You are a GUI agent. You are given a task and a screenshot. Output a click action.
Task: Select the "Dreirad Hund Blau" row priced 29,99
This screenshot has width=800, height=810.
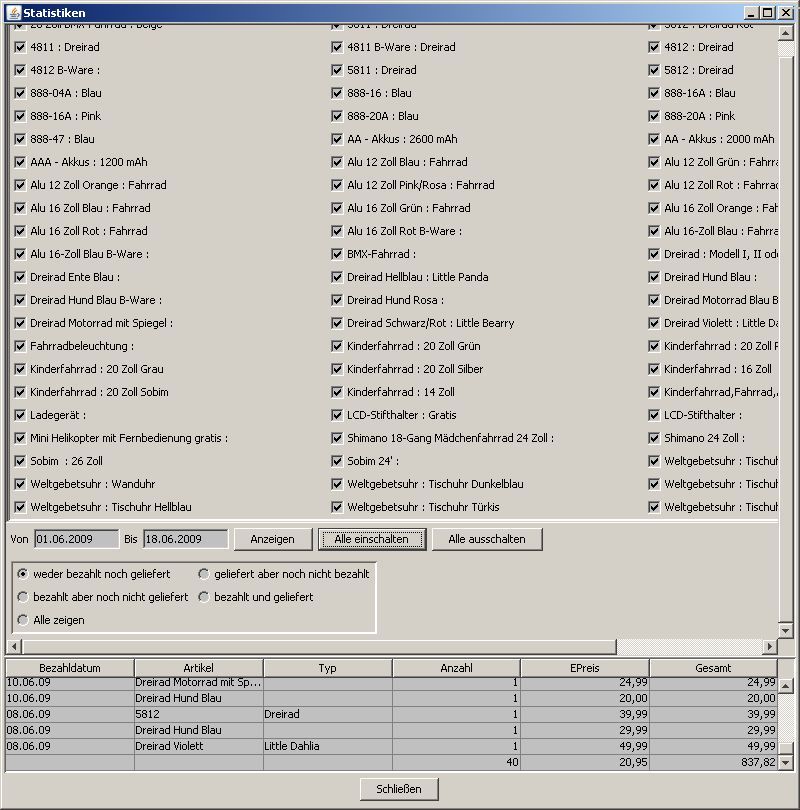(391, 730)
